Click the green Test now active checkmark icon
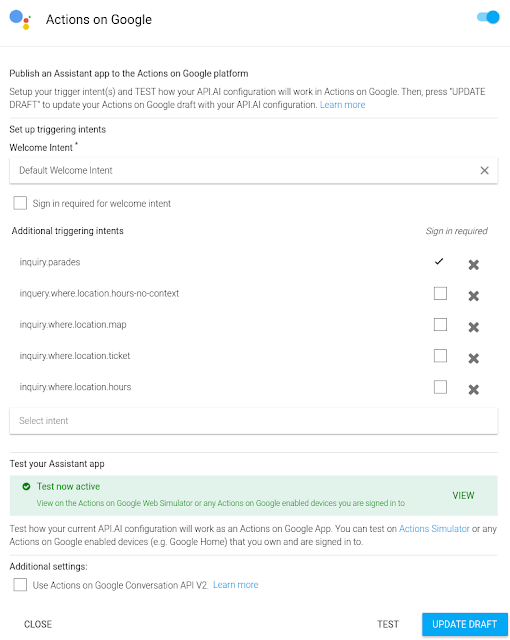Screen dimensions: 510x640 26,487
